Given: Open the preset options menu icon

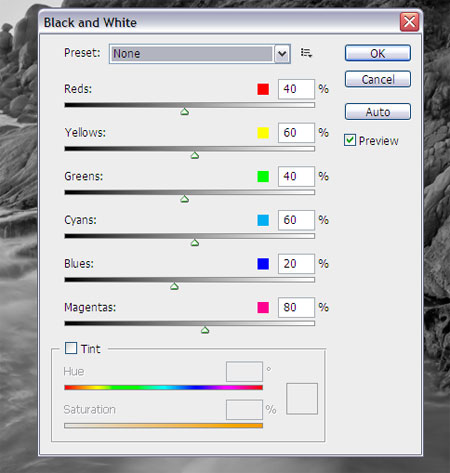Looking at the screenshot, I should 306,53.
